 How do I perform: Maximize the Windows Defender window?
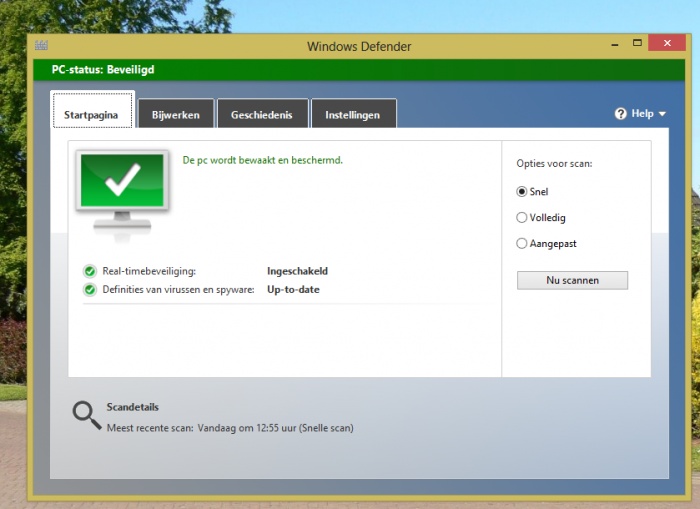pyautogui.click(x=637, y=43)
